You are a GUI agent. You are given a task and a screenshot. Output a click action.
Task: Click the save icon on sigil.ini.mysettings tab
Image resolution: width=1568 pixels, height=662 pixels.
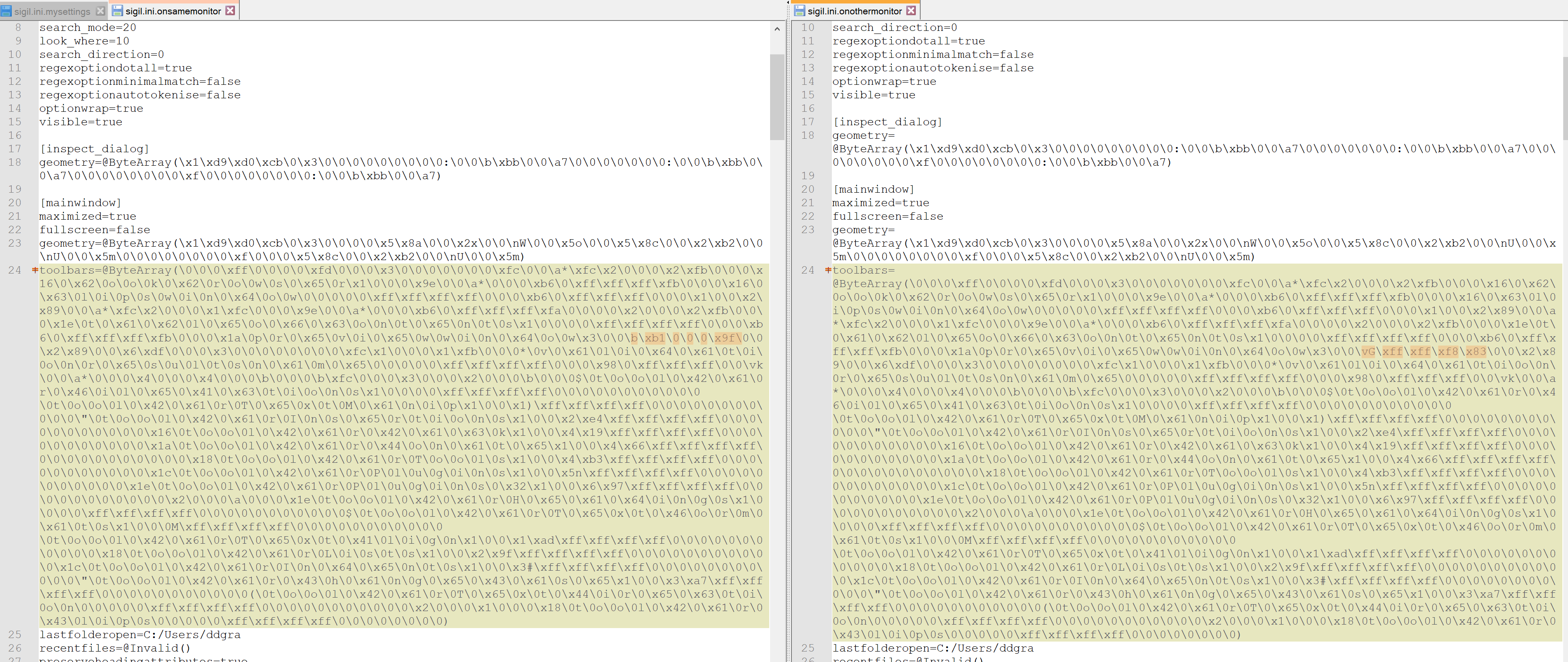point(7,11)
